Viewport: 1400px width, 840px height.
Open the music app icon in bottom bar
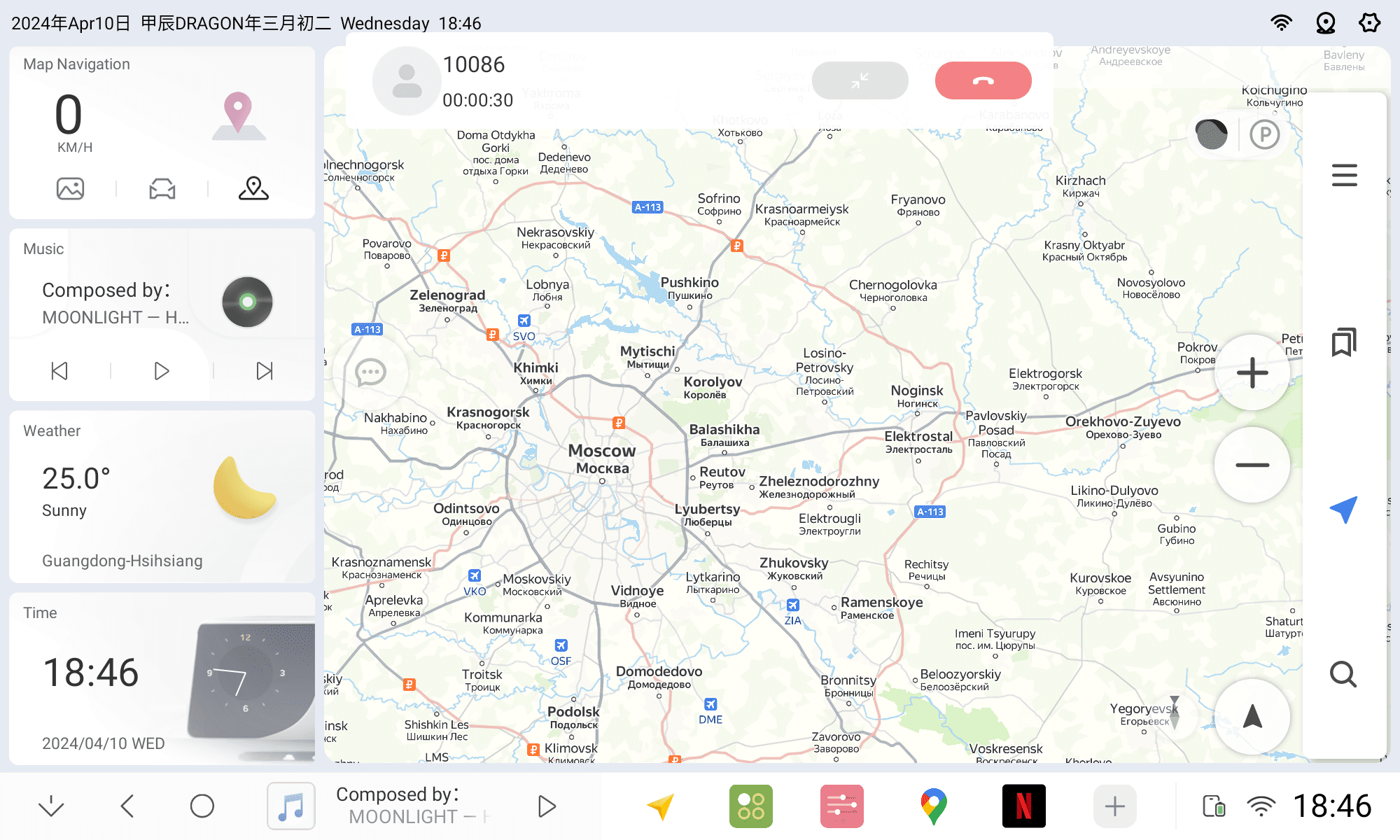coord(291,806)
